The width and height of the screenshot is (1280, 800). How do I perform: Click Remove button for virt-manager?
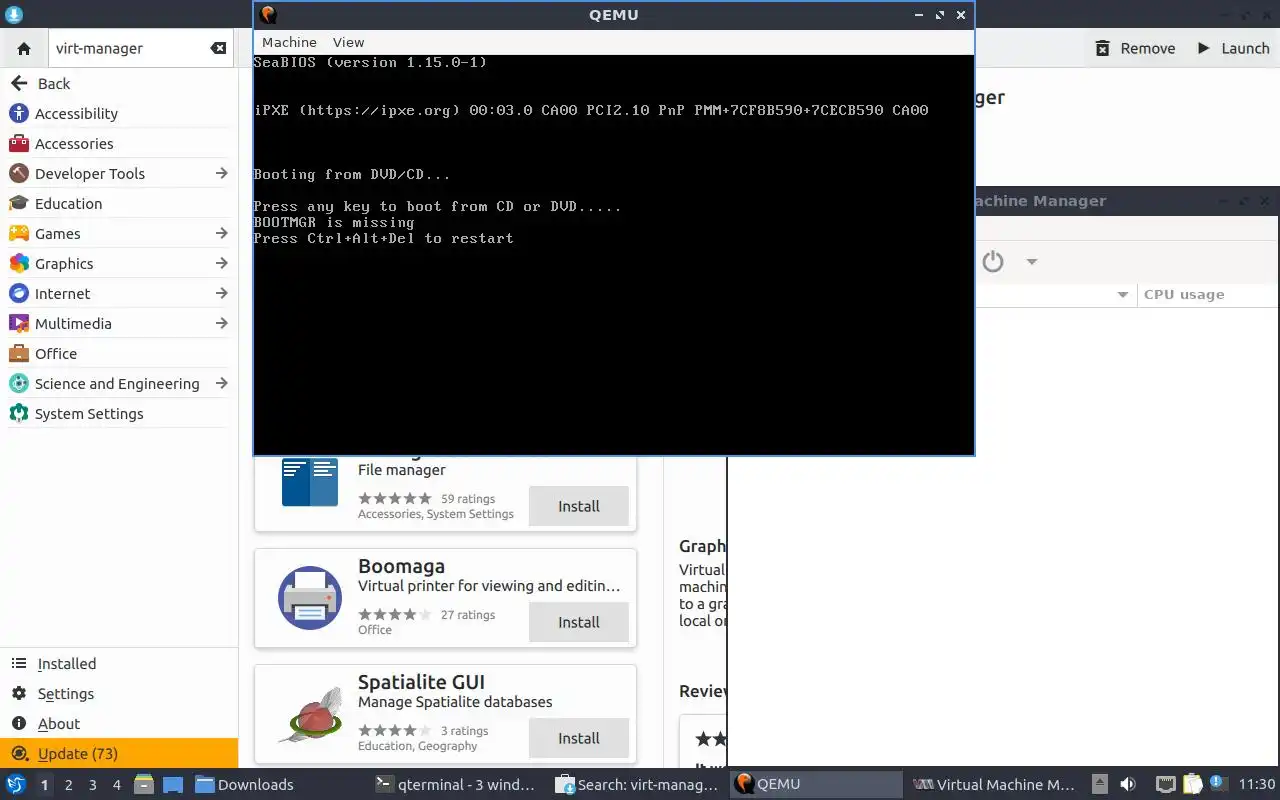pos(1135,48)
